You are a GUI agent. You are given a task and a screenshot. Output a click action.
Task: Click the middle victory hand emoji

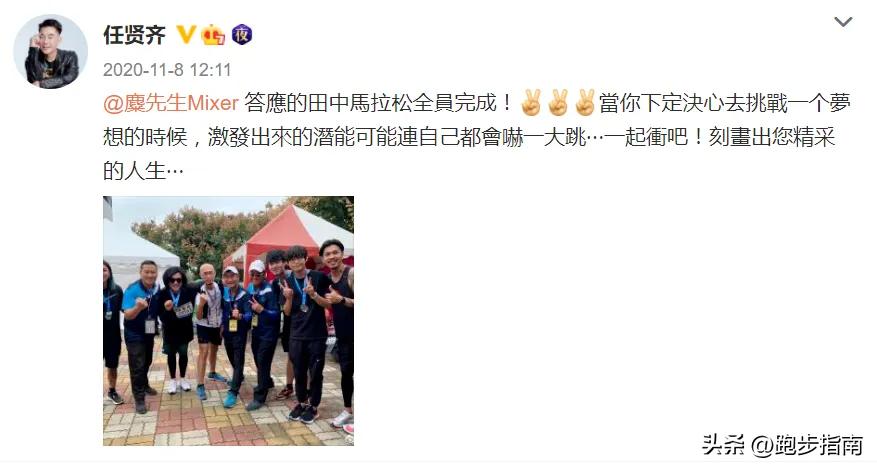pos(558,103)
